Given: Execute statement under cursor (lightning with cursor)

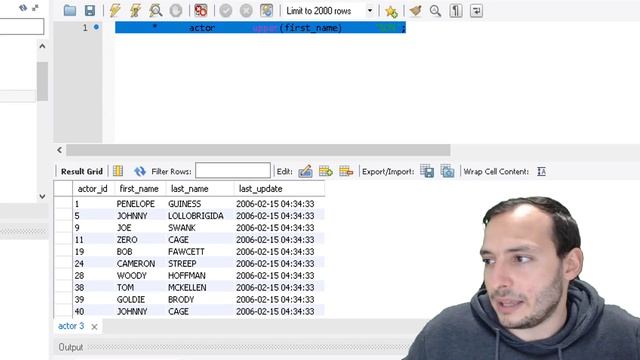Looking at the screenshot, I should (135, 11).
